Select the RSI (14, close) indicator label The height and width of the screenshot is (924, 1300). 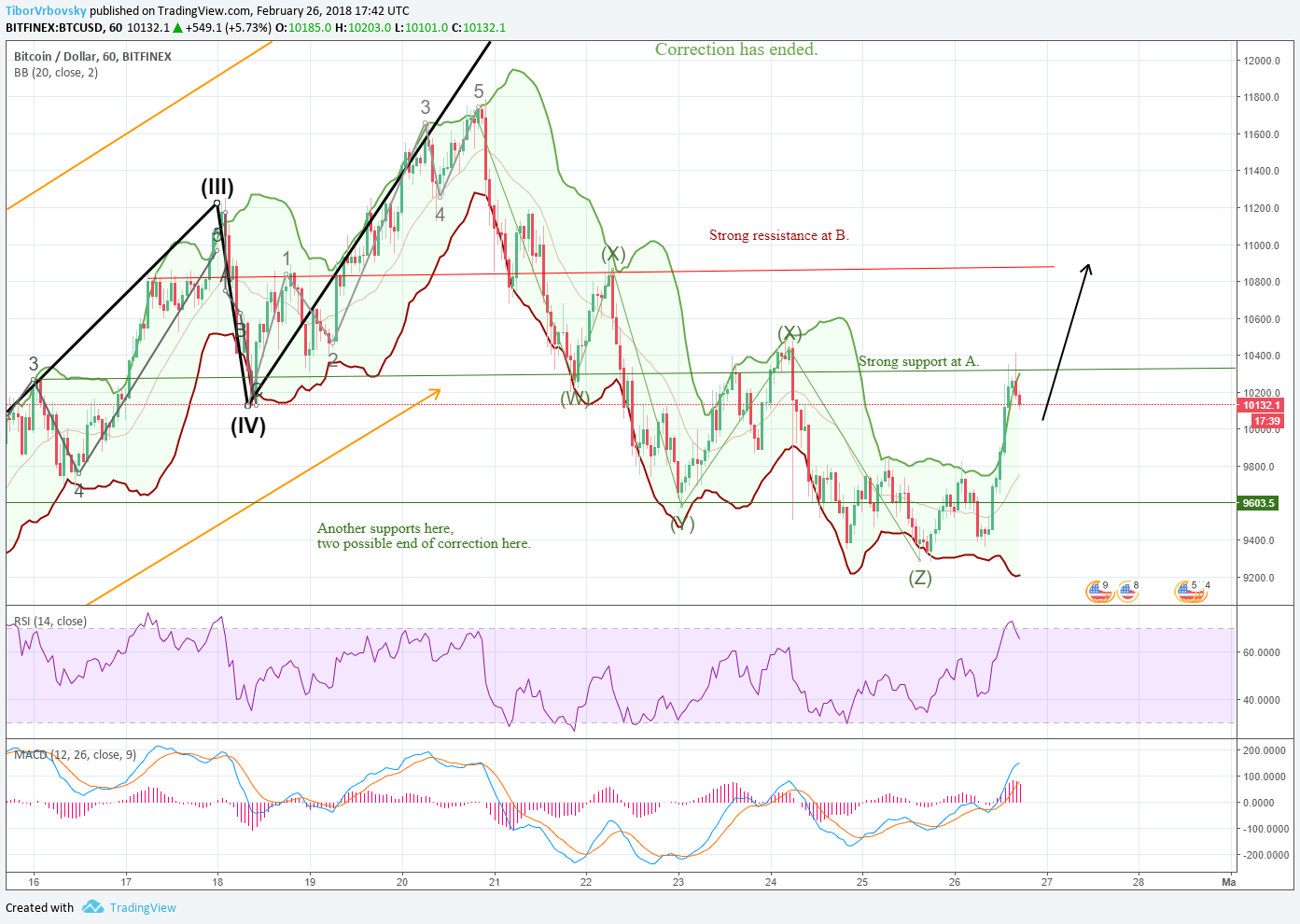[50, 621]
